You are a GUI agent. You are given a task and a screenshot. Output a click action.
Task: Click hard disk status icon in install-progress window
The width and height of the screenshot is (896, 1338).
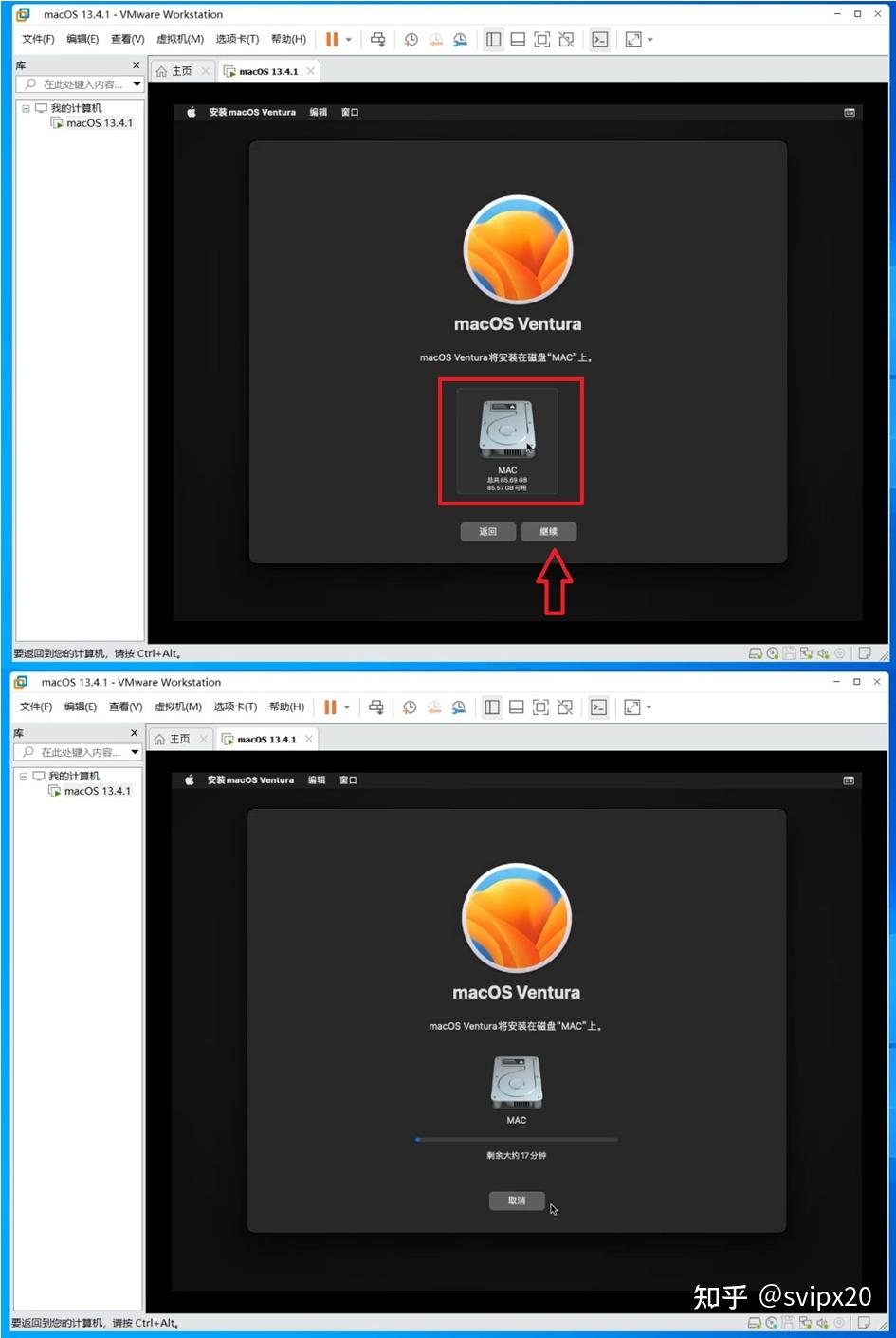click(755, 1323)
